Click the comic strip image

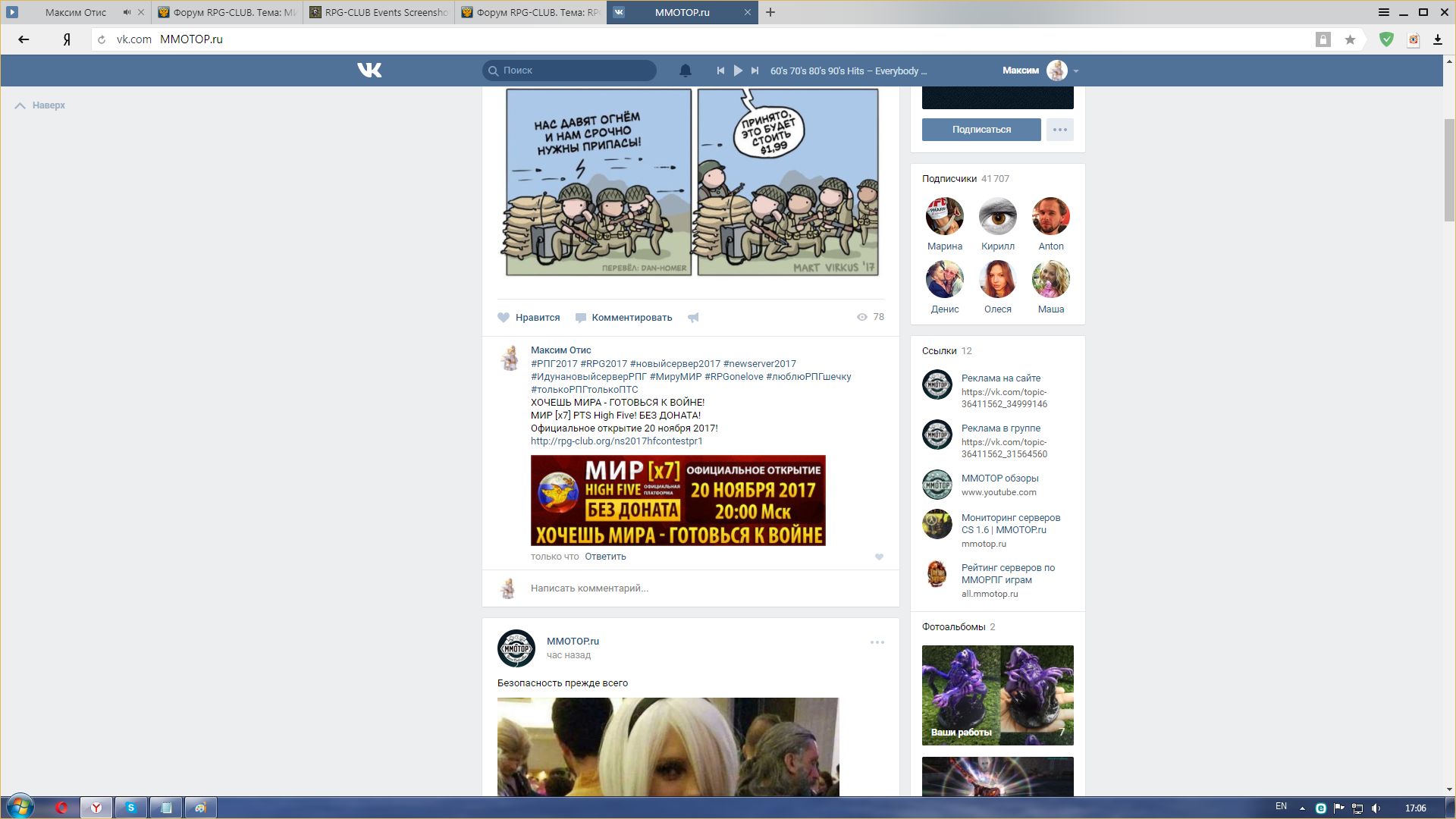(692, 182)
